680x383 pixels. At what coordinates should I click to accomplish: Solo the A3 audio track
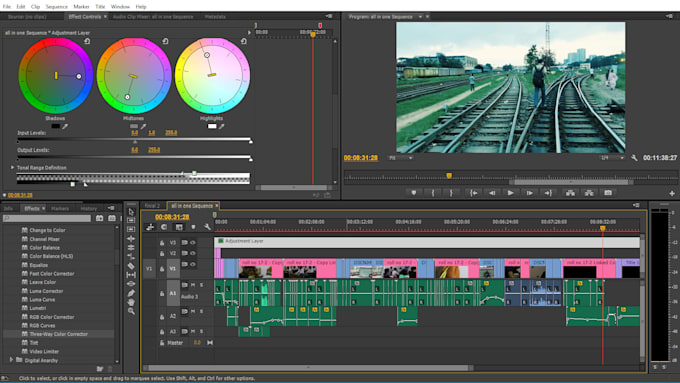point(201,331)
